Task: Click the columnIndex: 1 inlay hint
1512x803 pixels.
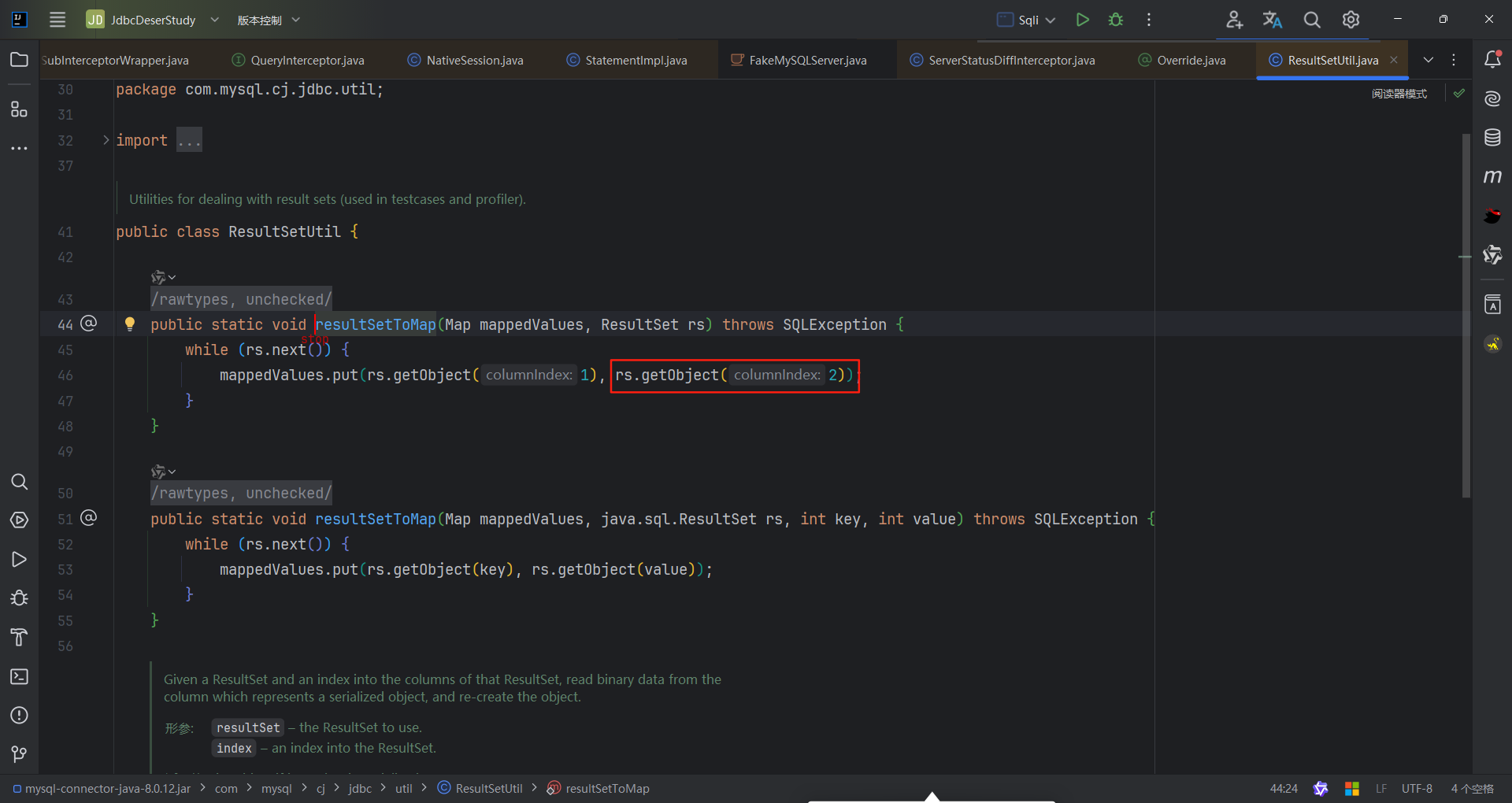Action: (x=529, y=375)
